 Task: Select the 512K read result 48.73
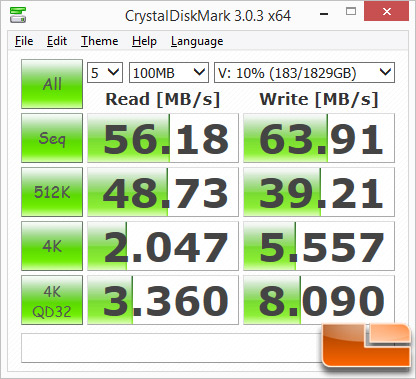point(163,192)
